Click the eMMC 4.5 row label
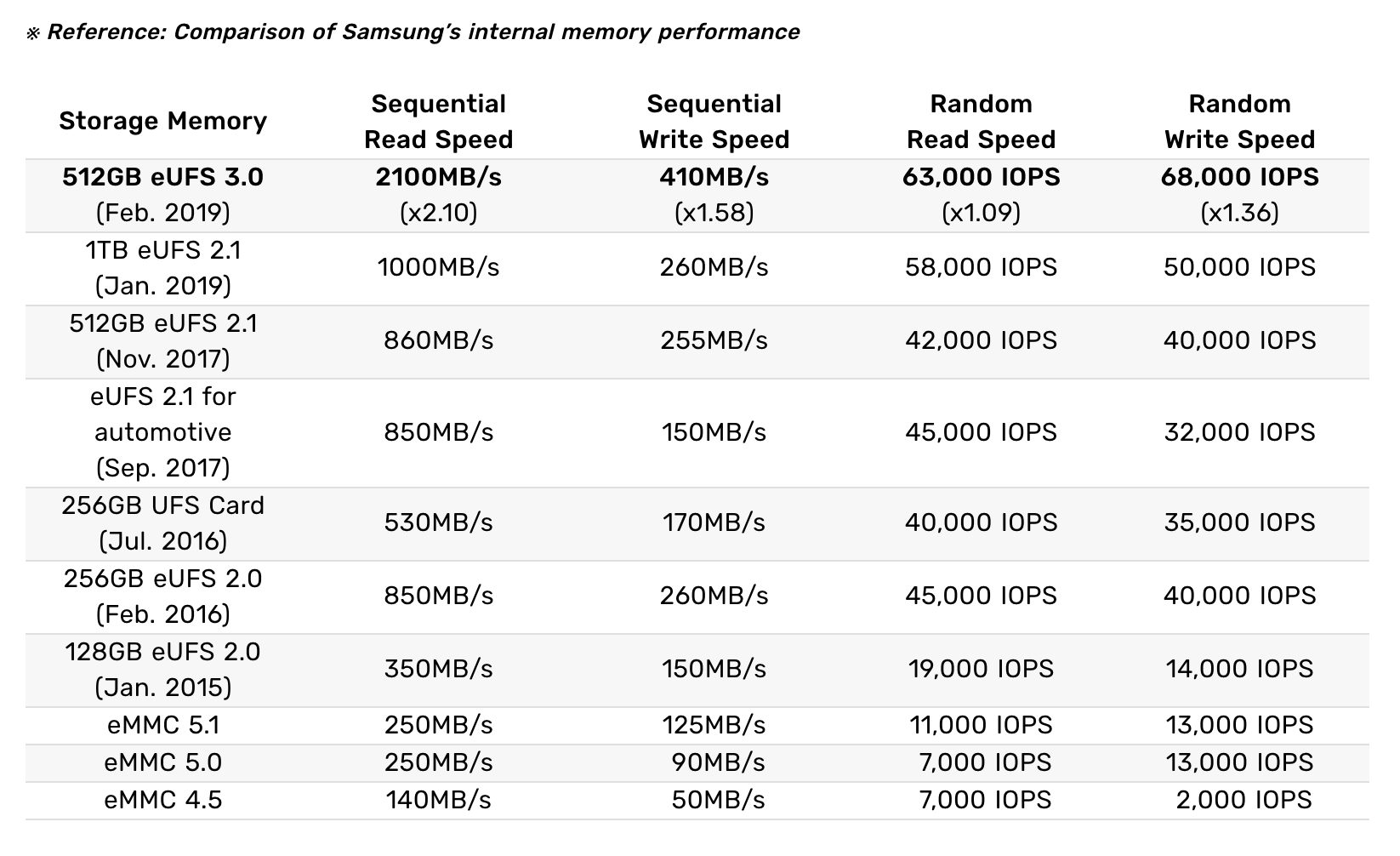The height and width of the screenshot is (856, 1400). click(x=162, y=800)
